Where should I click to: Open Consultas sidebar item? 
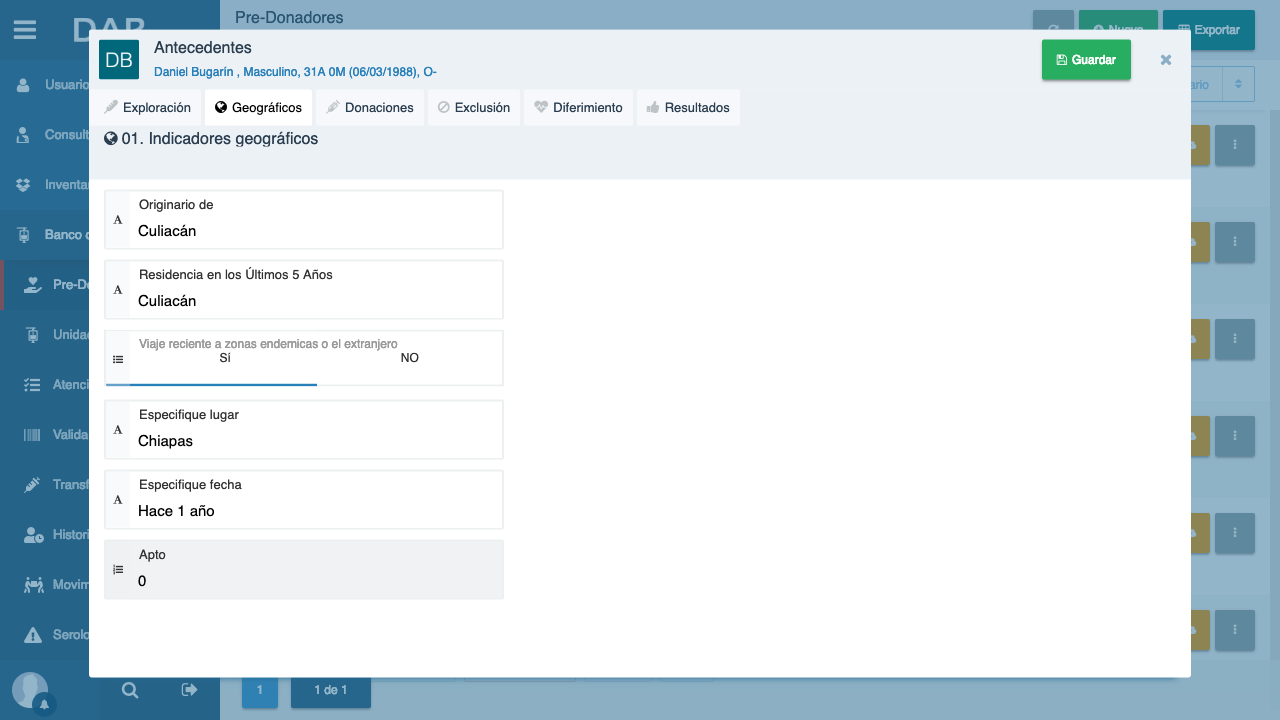[45, 135]
